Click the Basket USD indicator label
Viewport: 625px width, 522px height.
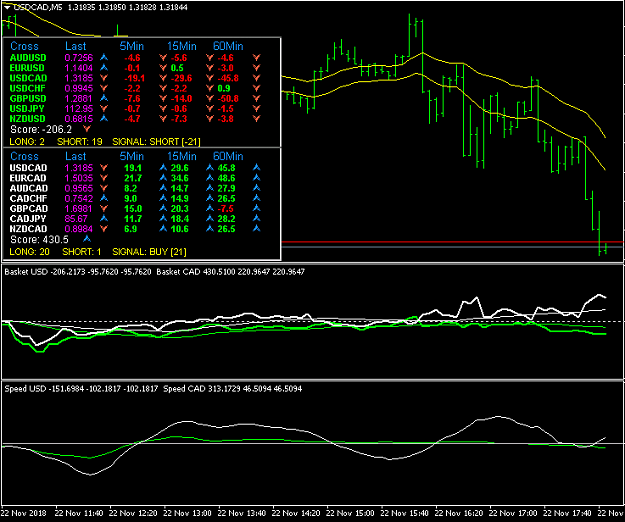click(26, 272)
